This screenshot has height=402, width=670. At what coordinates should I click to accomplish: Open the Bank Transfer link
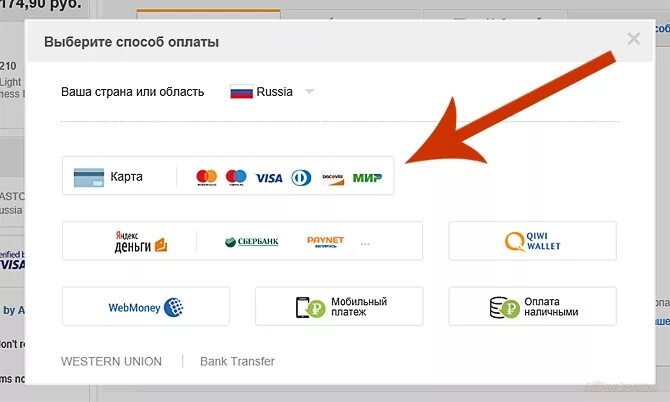click(237, 361)
